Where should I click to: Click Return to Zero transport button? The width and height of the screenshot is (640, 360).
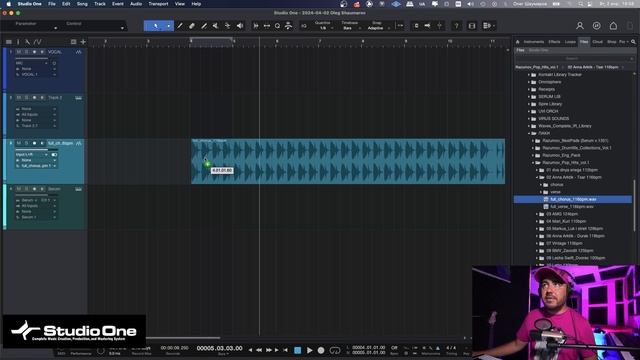click(285, 350)
